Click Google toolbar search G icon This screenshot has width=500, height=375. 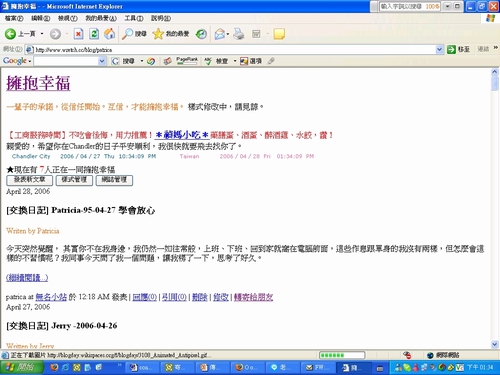(115, 61)
